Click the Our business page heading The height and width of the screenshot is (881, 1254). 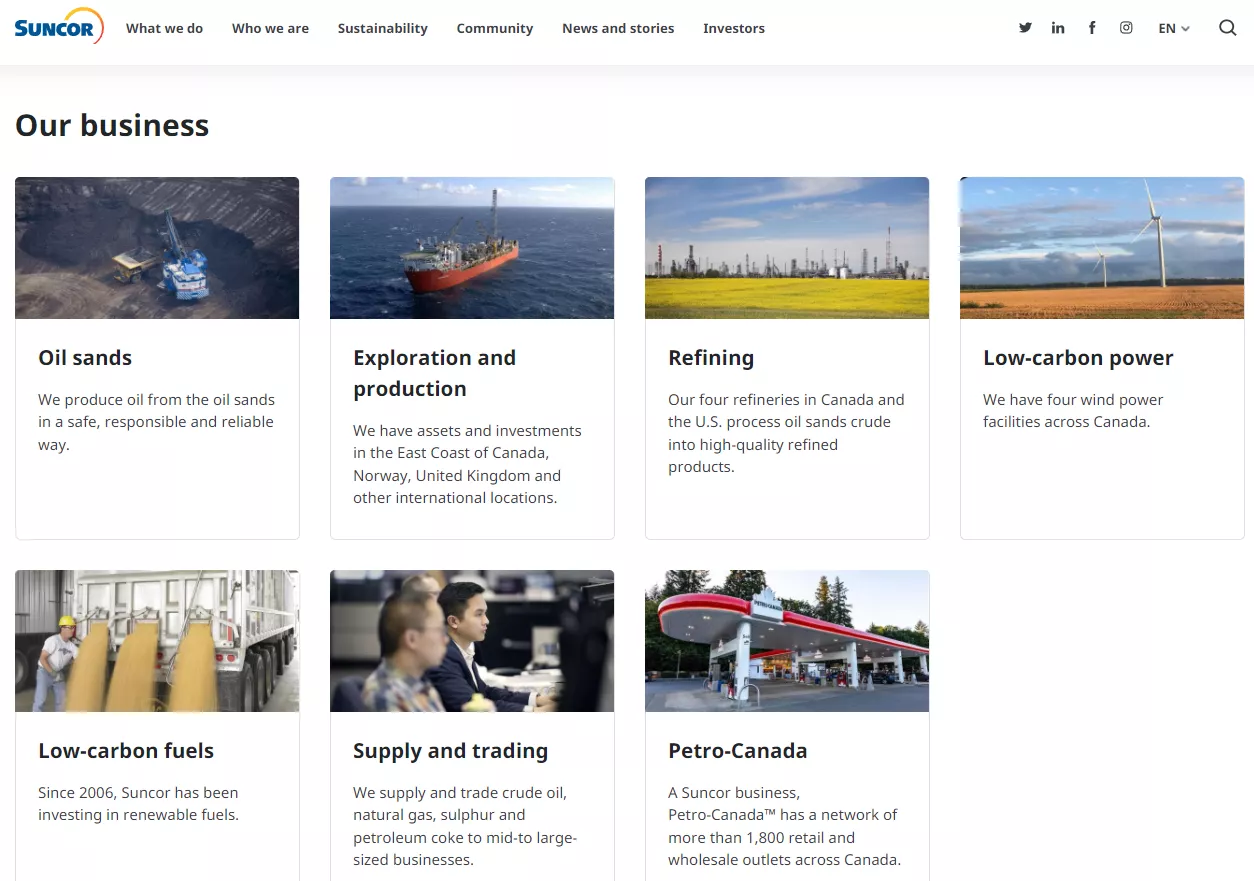[112, 125]
